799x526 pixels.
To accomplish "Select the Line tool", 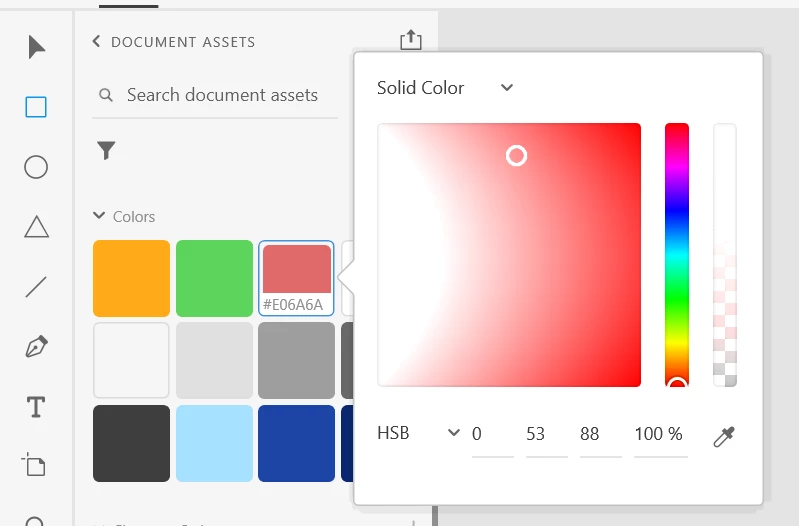I will point(36,287).
